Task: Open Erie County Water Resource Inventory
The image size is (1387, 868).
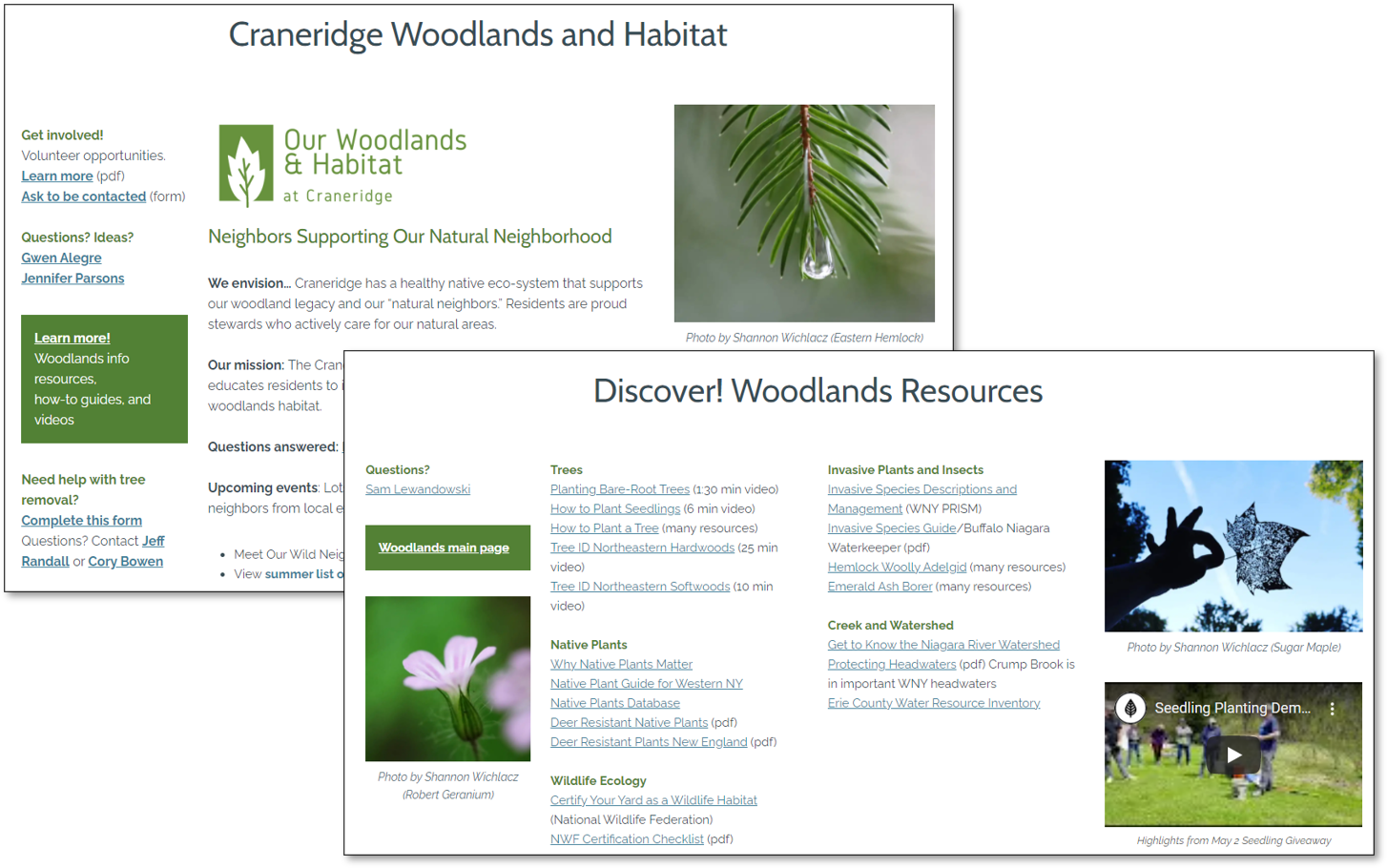Action: click(933, 703)
